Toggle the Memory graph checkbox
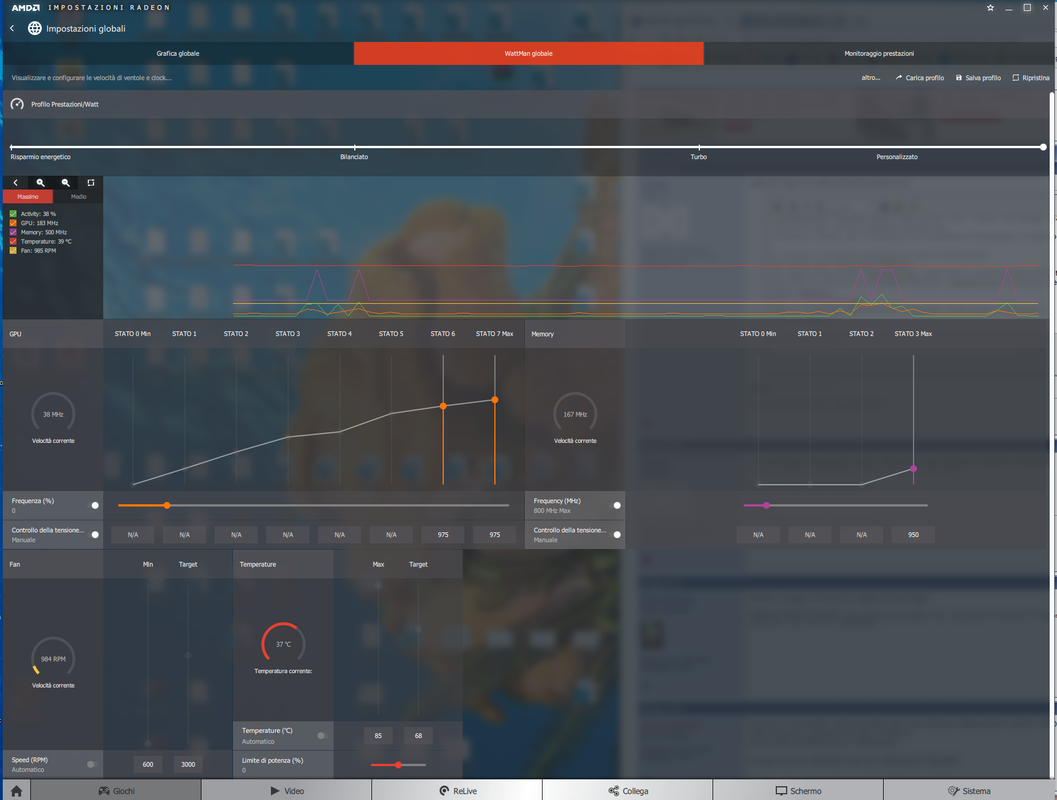 coord(13,232)
